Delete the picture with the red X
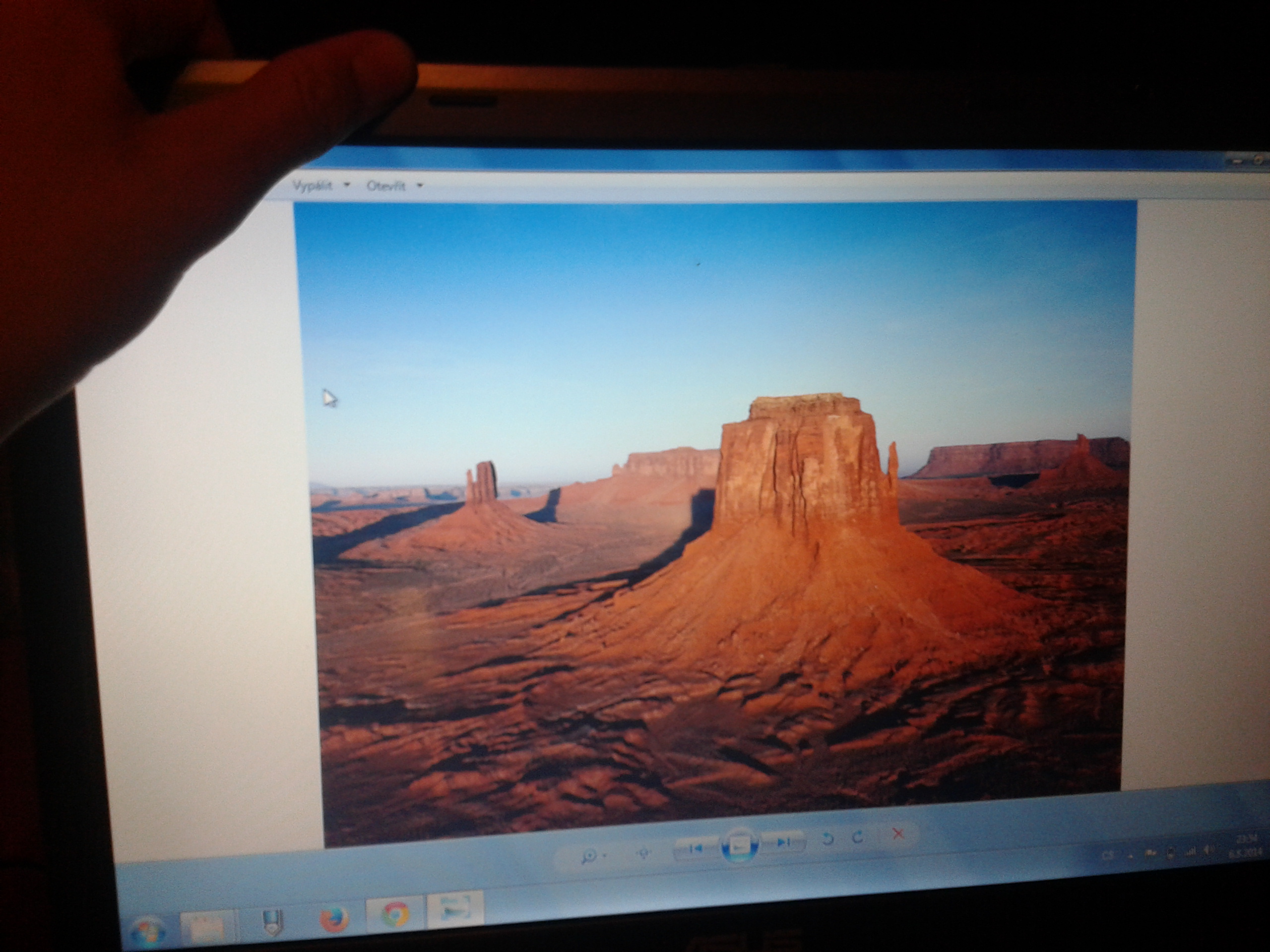Viewport: 1270px width, 952px height. click(898, 834)
